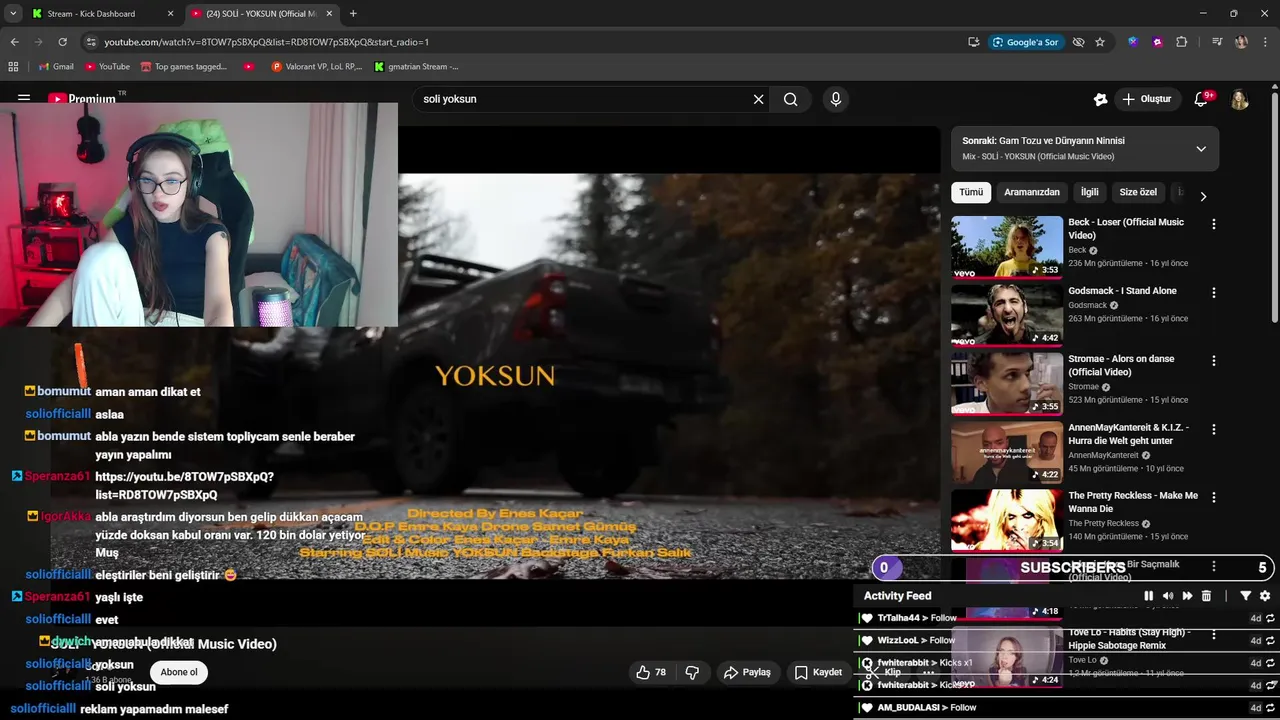Viewport: 1280px width, 720px height.
Task: Open gmatrian Stream bookmark
Action: coord(417,67)
